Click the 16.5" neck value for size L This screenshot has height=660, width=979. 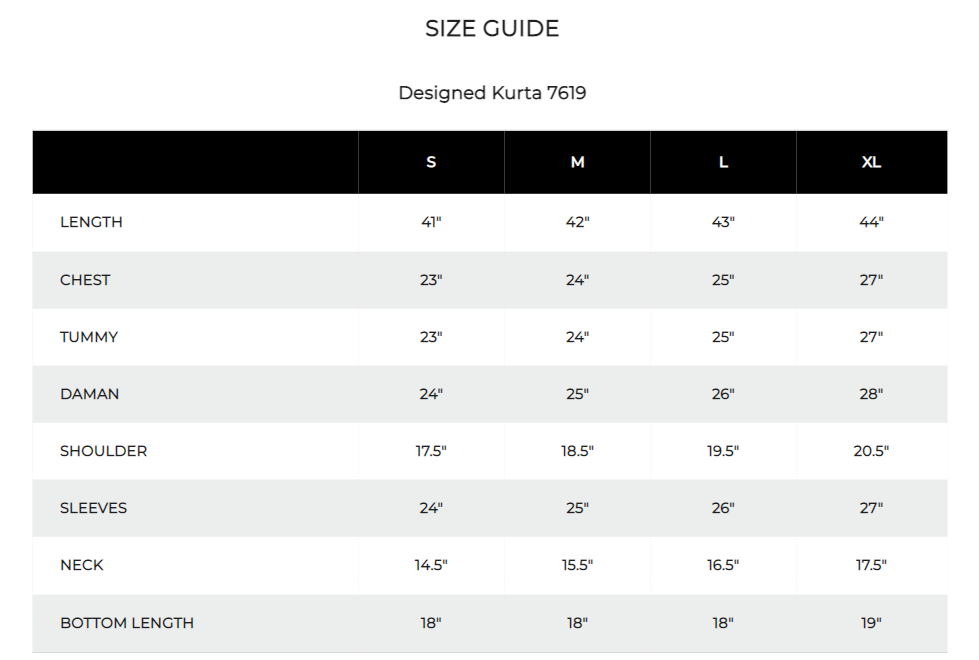tap(723, 565)
